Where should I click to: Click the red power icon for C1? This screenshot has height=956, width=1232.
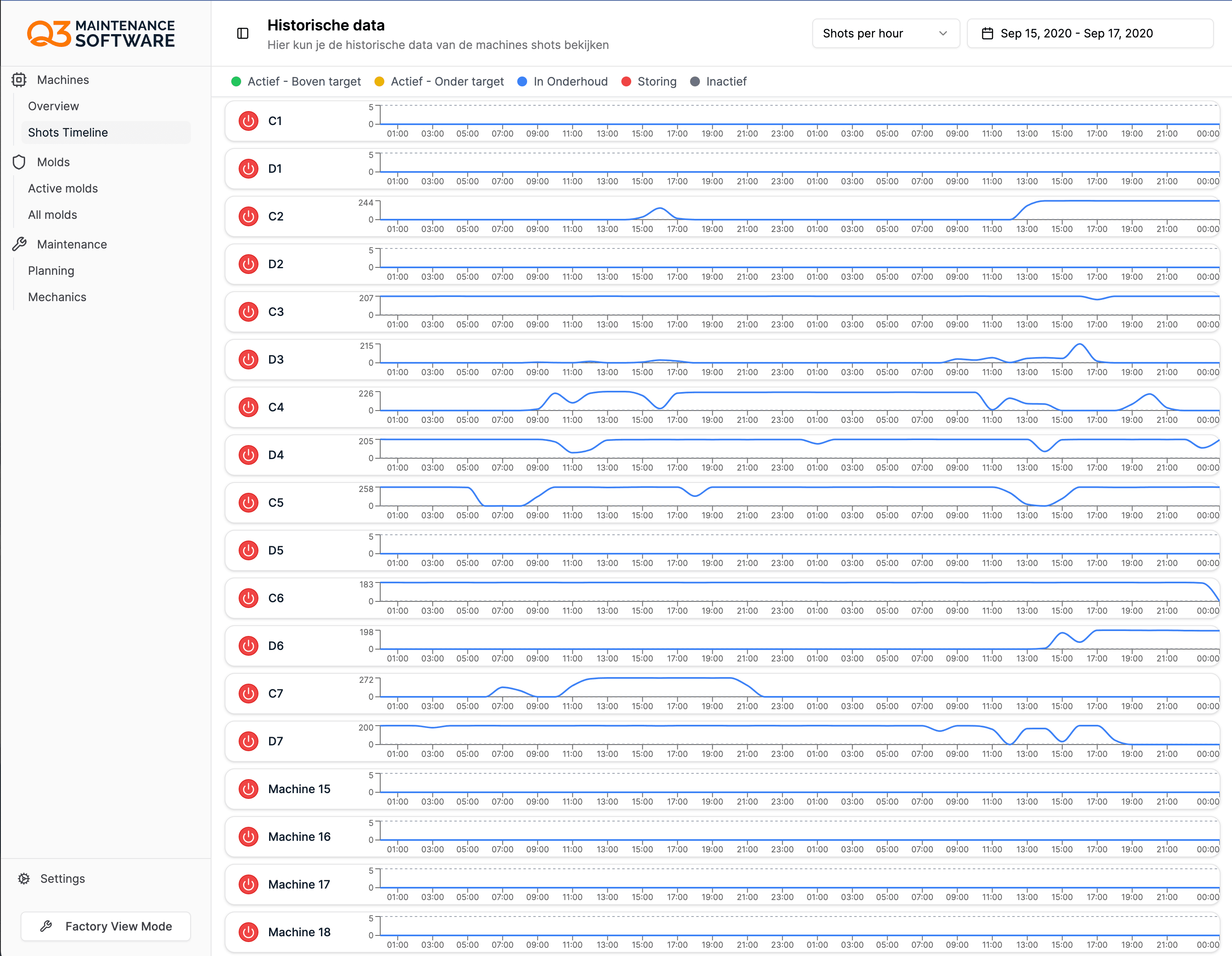(x=248, y=121)
